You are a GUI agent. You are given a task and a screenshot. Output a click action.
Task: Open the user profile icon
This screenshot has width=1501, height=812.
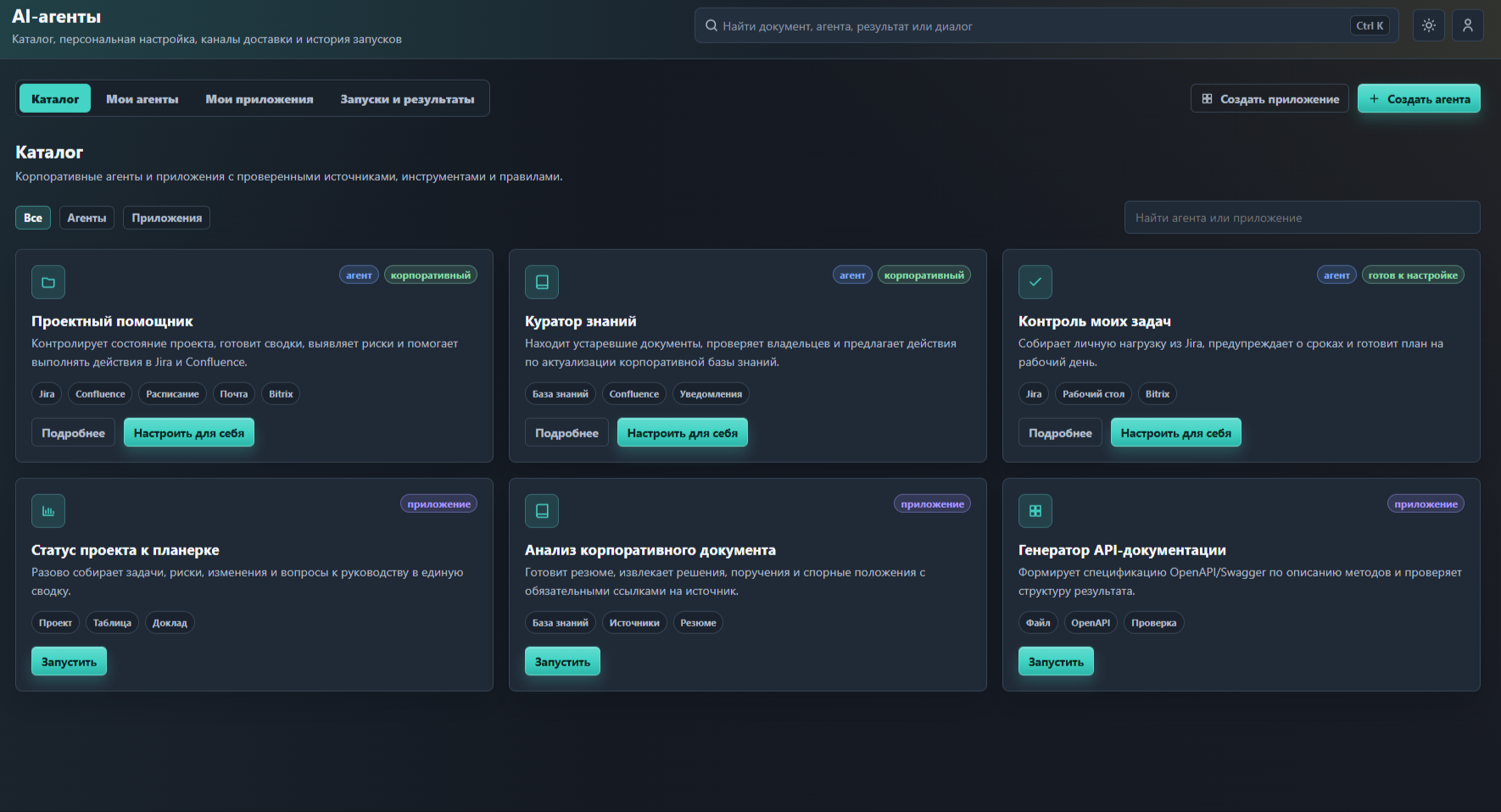(1468, 25)
